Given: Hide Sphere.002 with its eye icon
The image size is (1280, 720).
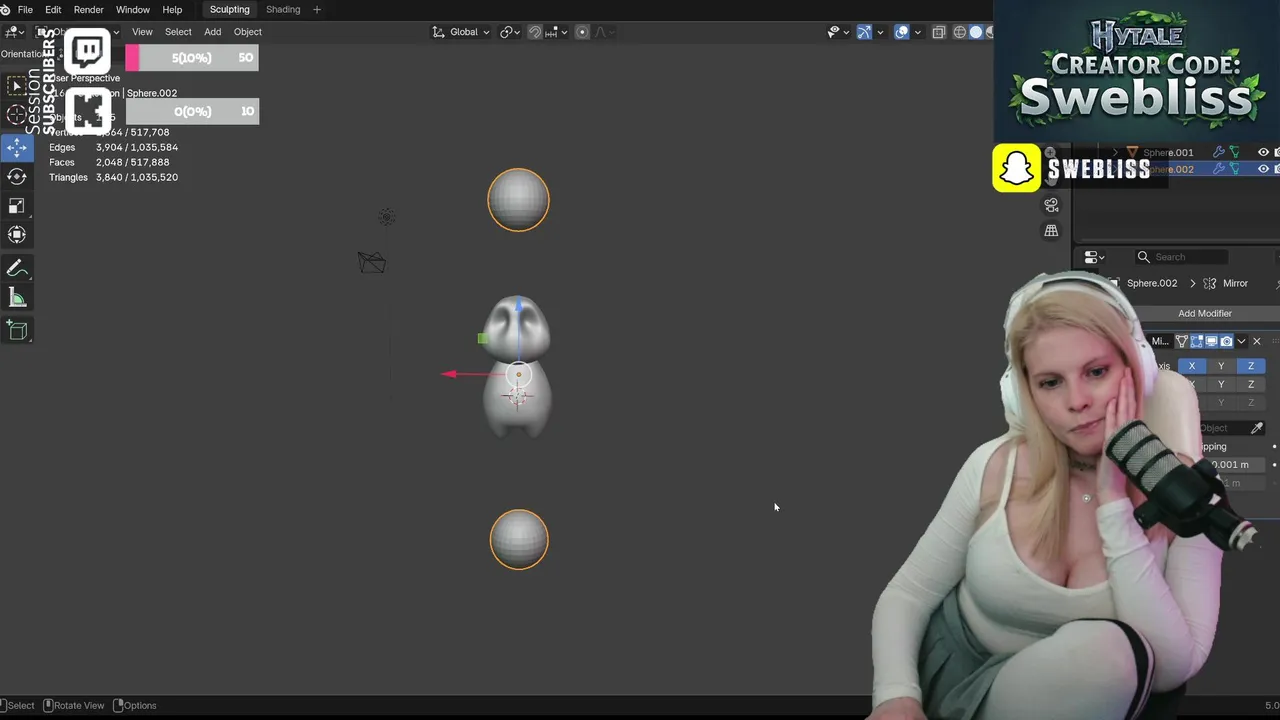Looking at the screenshot, I should pos(1263,169).
